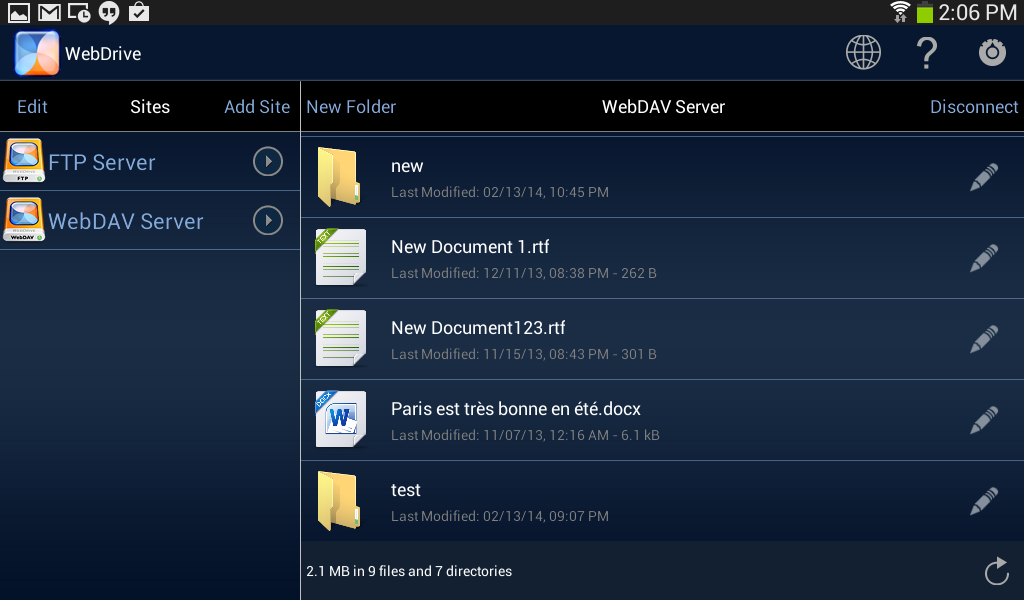Tap 'Last Modified: 02/13/14, 09:07 PM'
The height and width of the screenshot is (600, 1024).
point(500,516)
